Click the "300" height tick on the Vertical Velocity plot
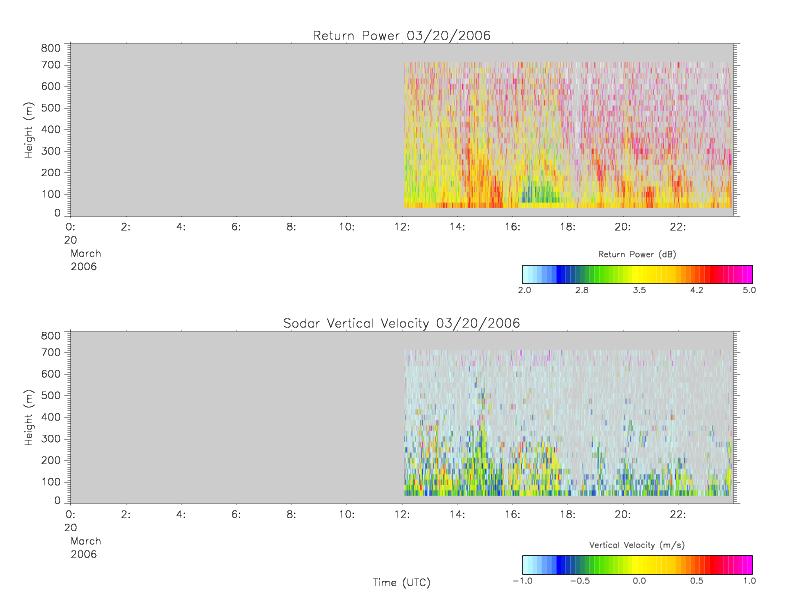Viewport: 791px width, 611px height. pyautogui.click(x=50, y=438)
